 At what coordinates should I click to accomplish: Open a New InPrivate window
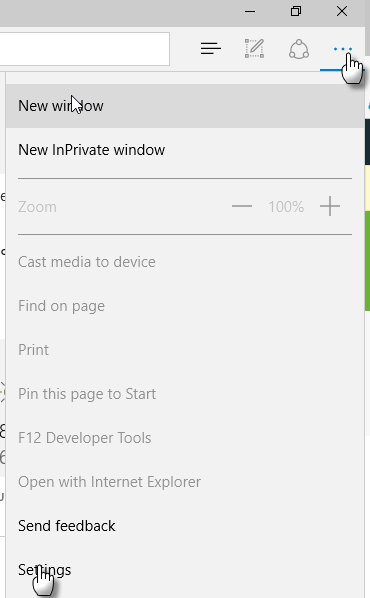click(185, 150)
